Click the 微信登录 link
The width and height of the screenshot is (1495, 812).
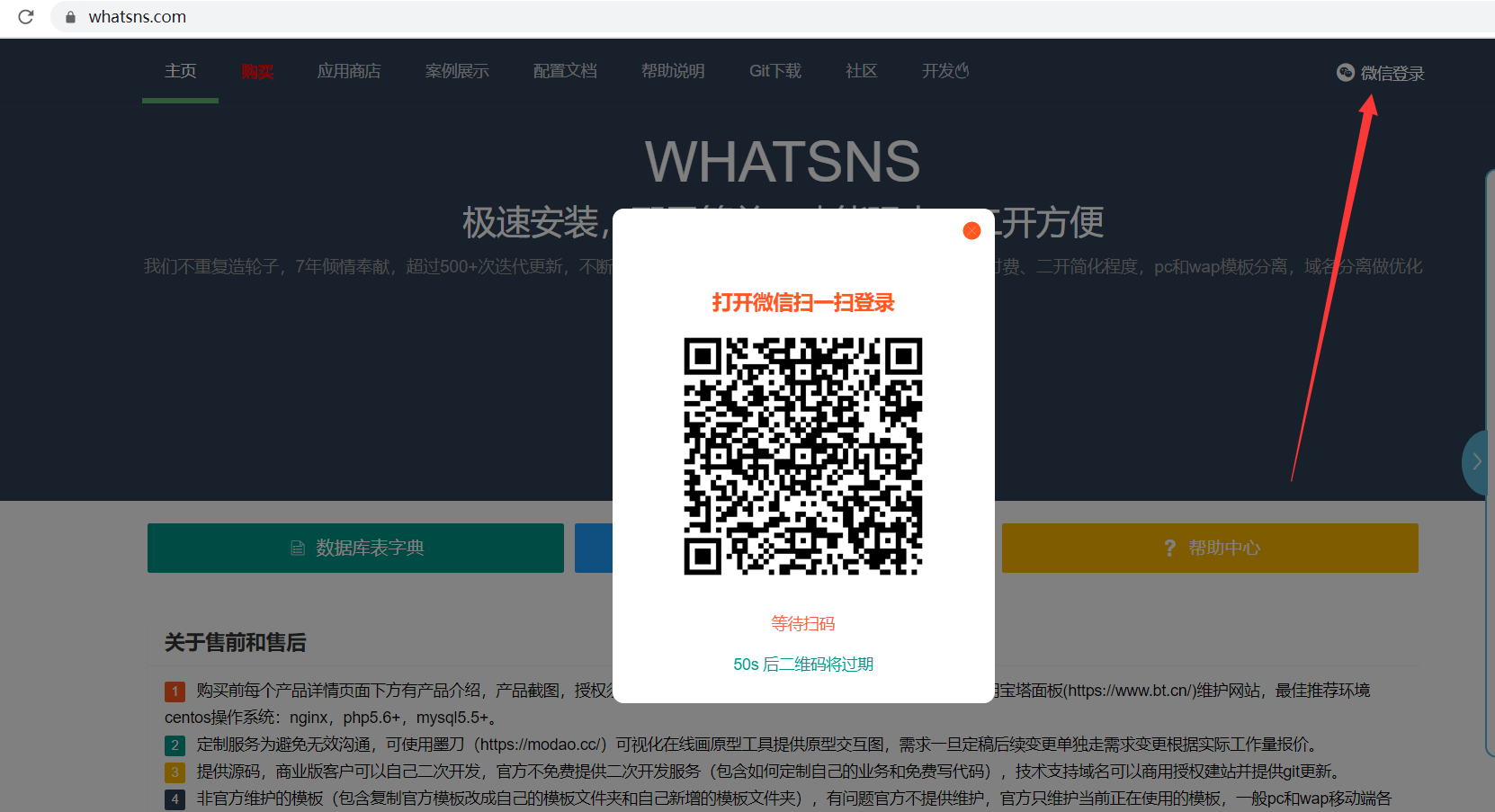pos(1392,74)
